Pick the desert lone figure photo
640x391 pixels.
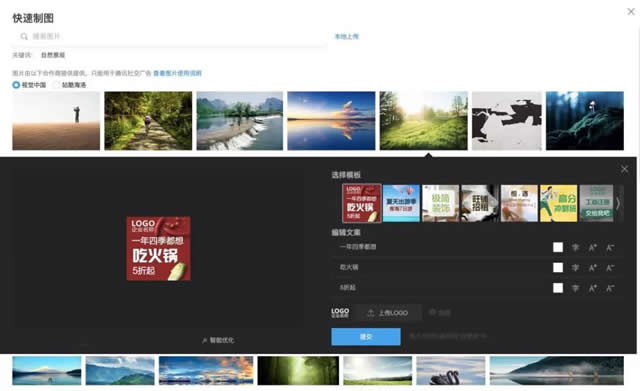pos(56,121)
